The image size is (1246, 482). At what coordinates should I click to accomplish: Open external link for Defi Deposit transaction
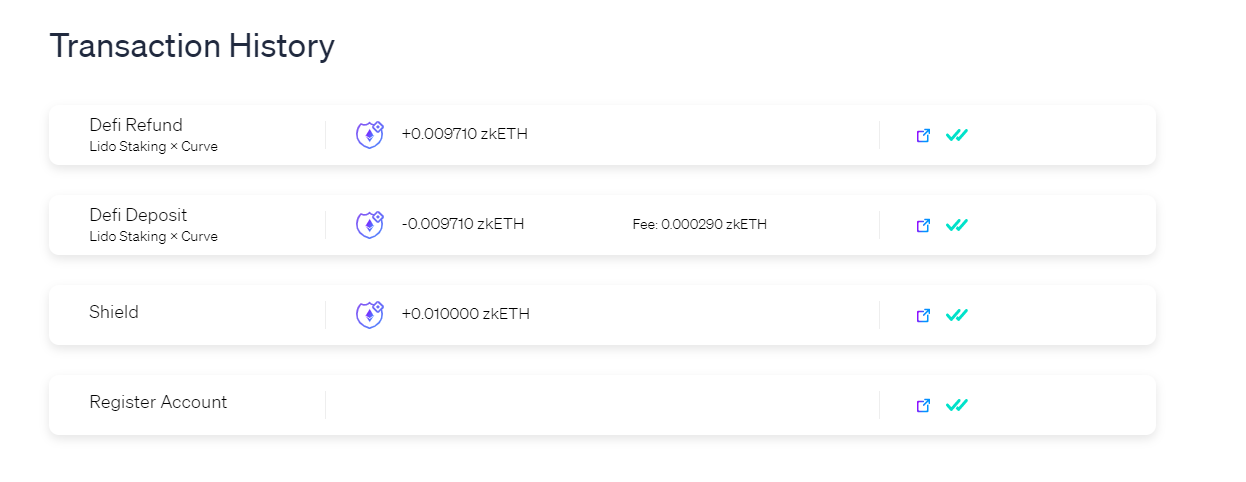(x=923, y=225)
